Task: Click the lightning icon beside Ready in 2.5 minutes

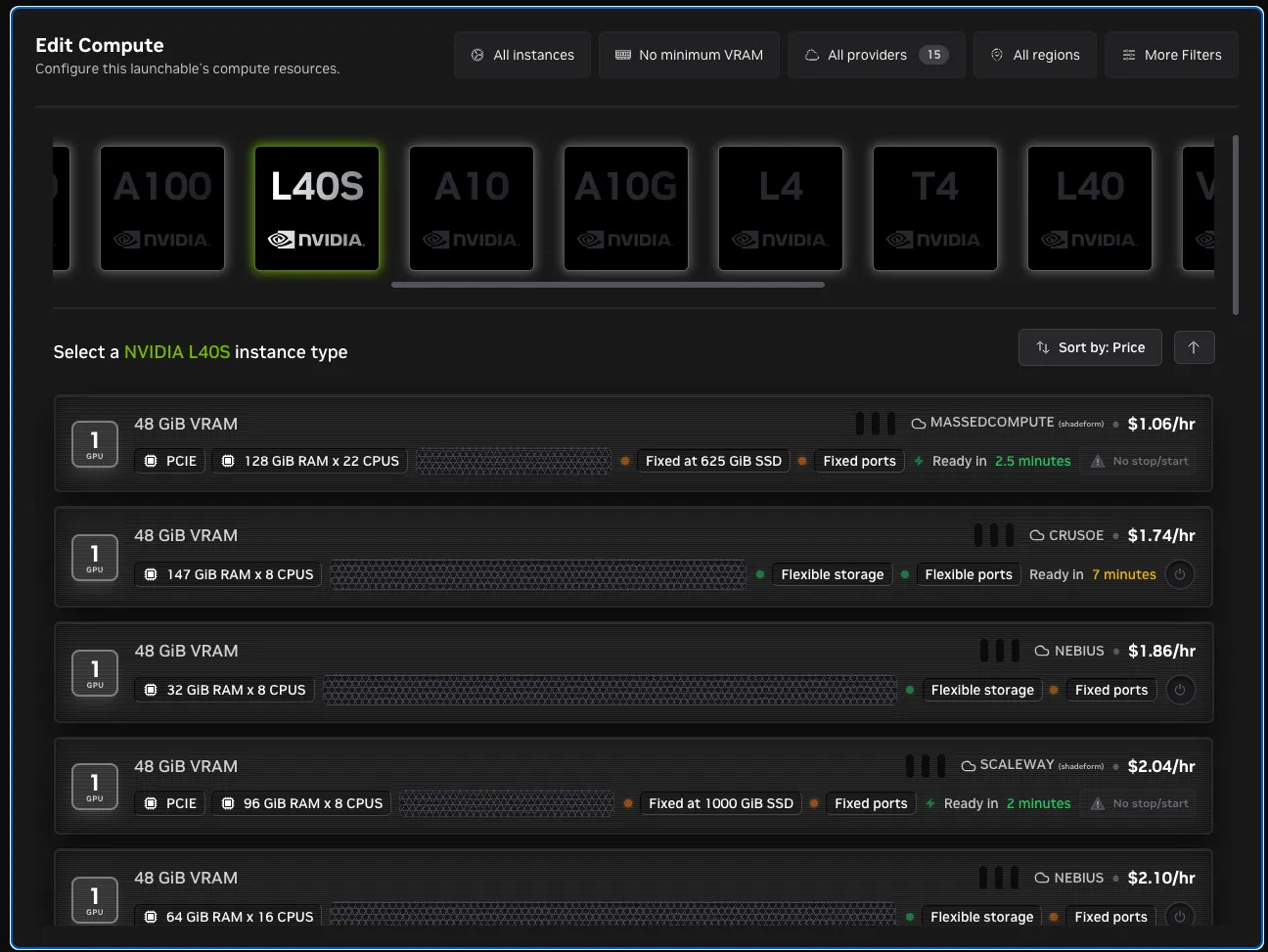Action: pyautogui.click(x=919, y=461)
